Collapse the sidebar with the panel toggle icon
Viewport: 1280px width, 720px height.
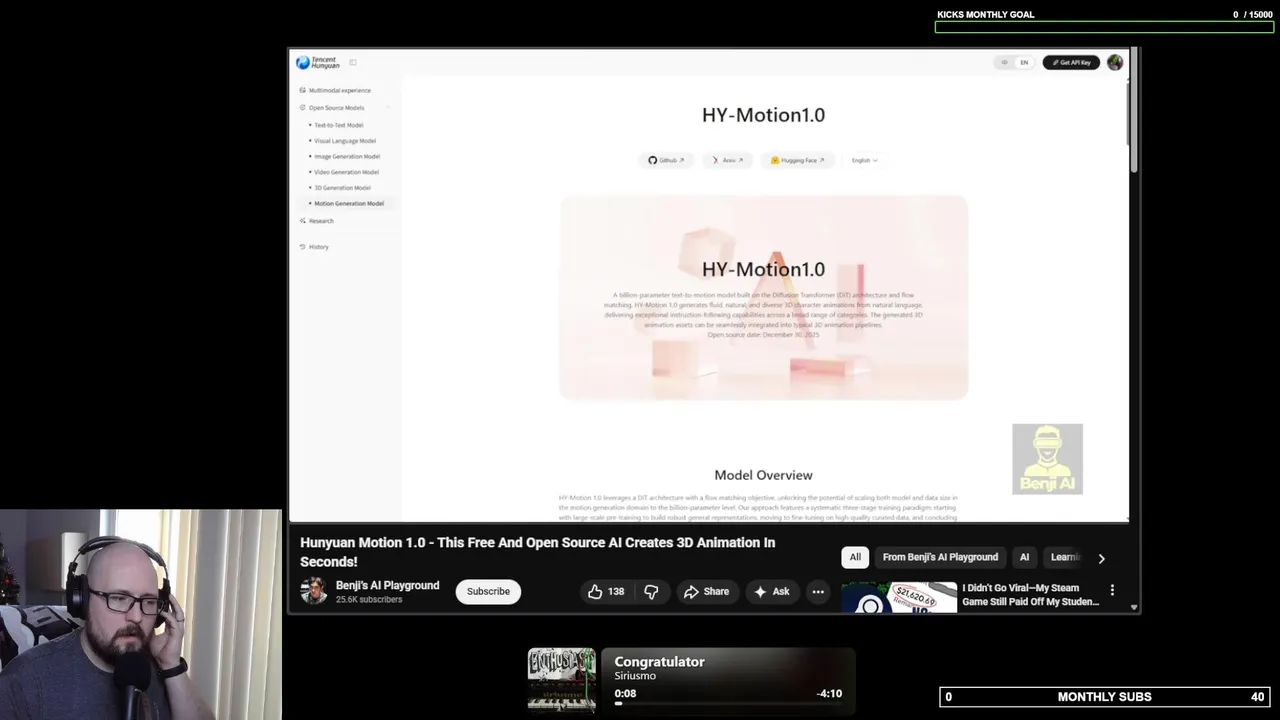coord(353,62)
